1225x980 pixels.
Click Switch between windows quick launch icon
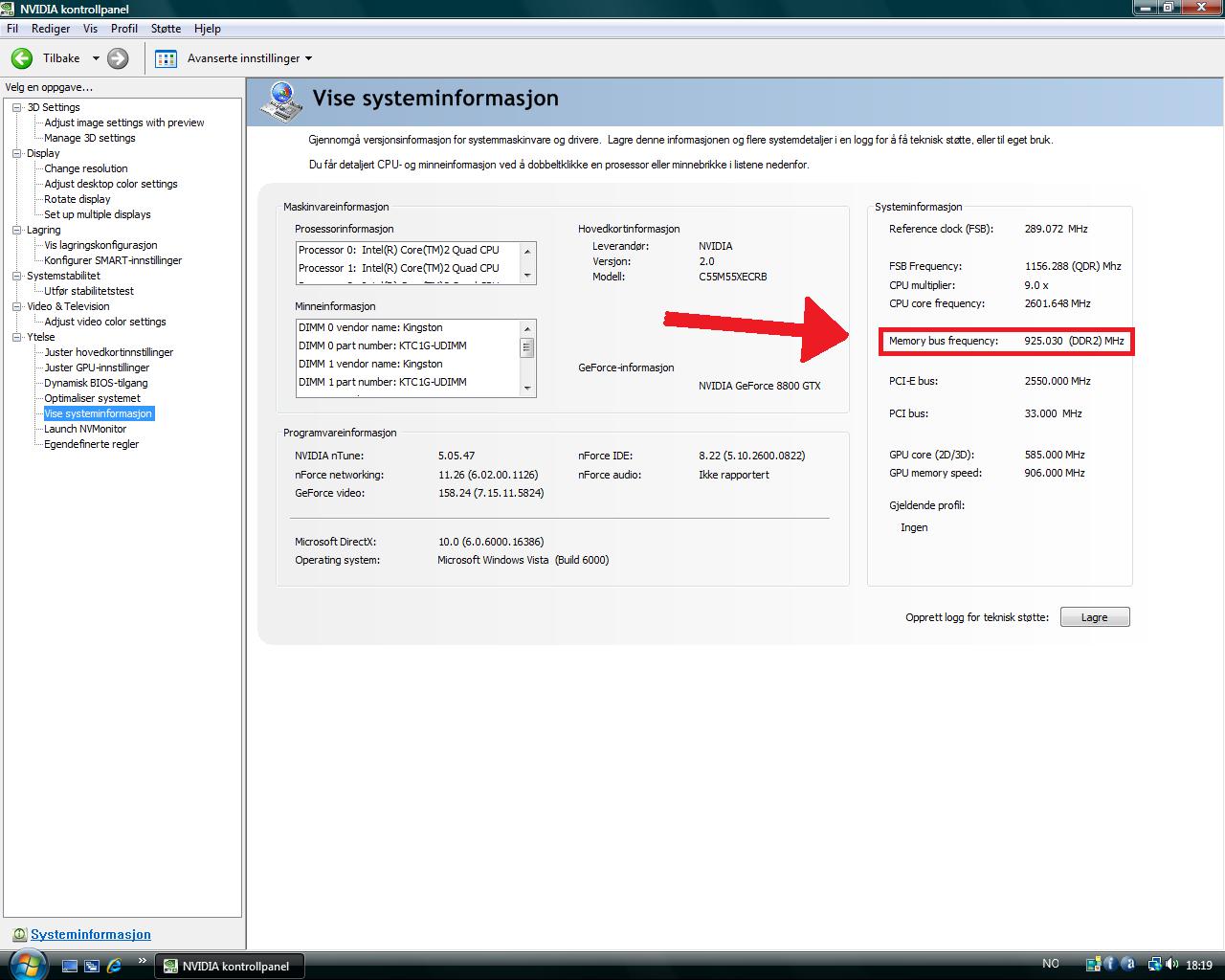click(92, 966)
